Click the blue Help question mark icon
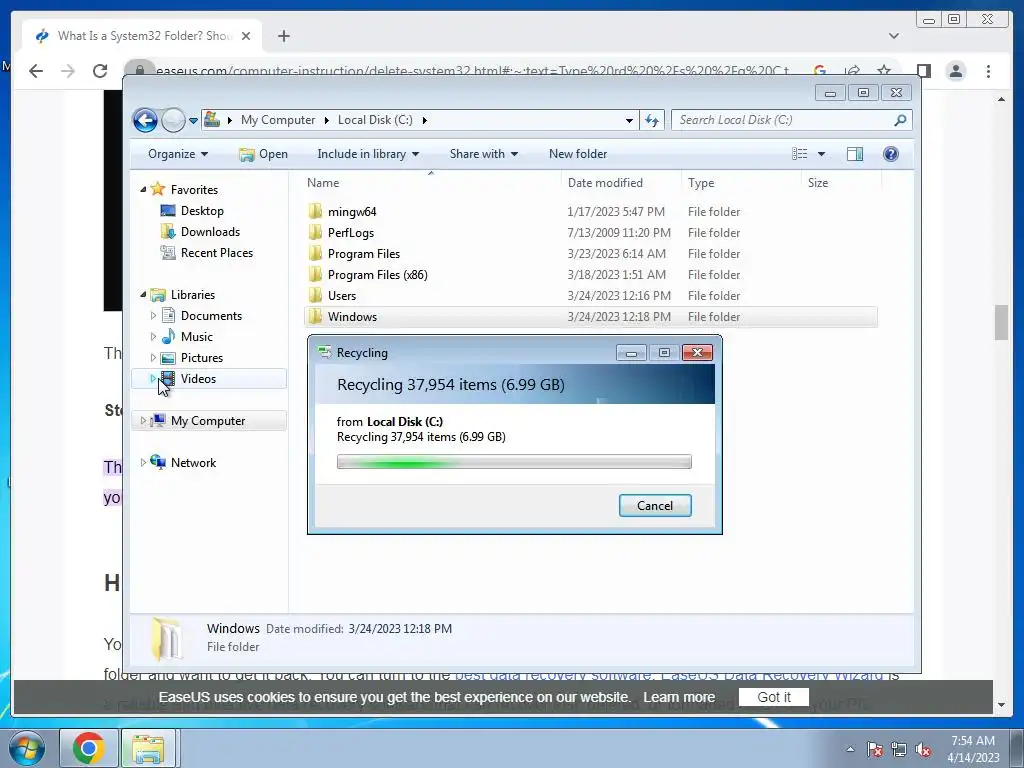Image resolution: width=1024 pixels, height=768 pixels. pos(891,154)
